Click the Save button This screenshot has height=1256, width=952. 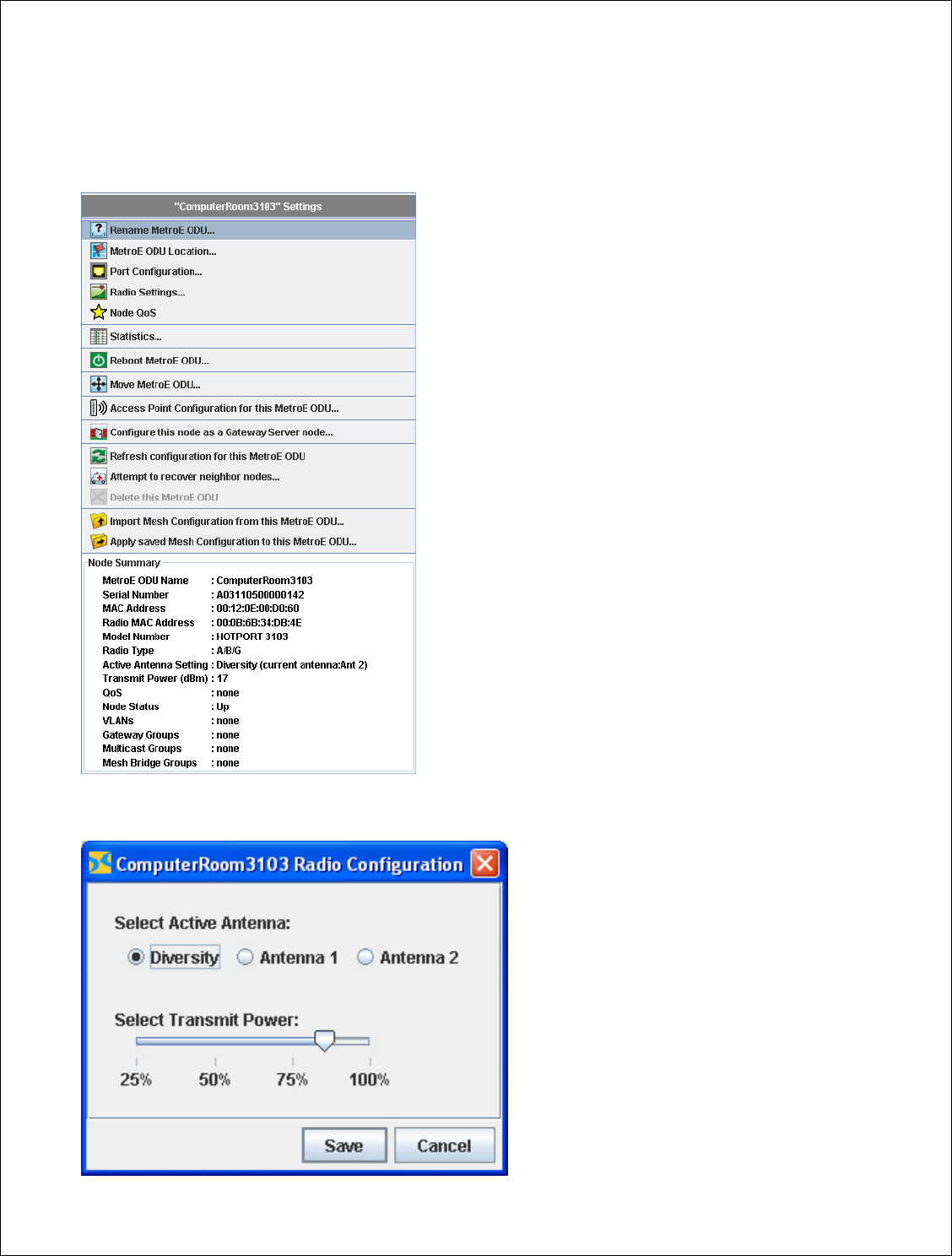[x=344, y=1145]
